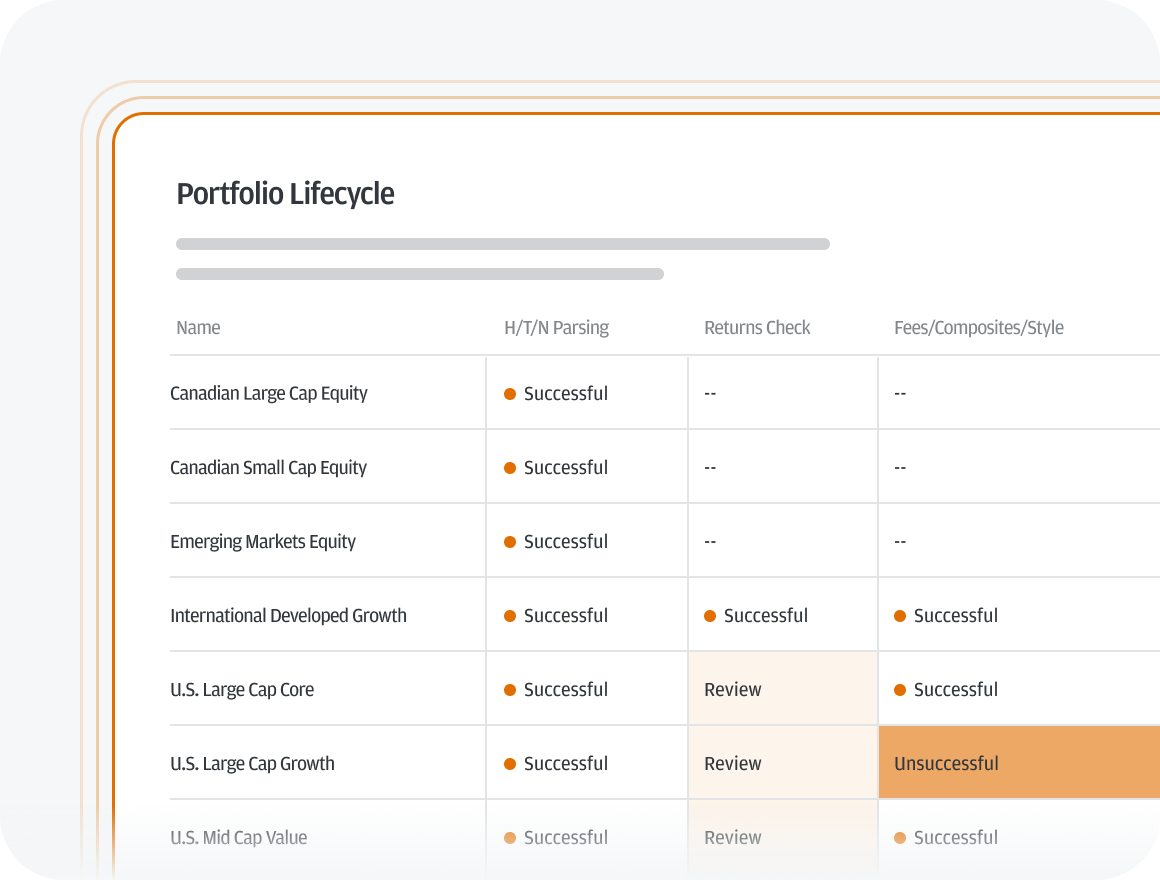Open the Canadian Small Cap Equity portfolio
This screenshot has height=880, width=1160.
click(x=269, y=467)
